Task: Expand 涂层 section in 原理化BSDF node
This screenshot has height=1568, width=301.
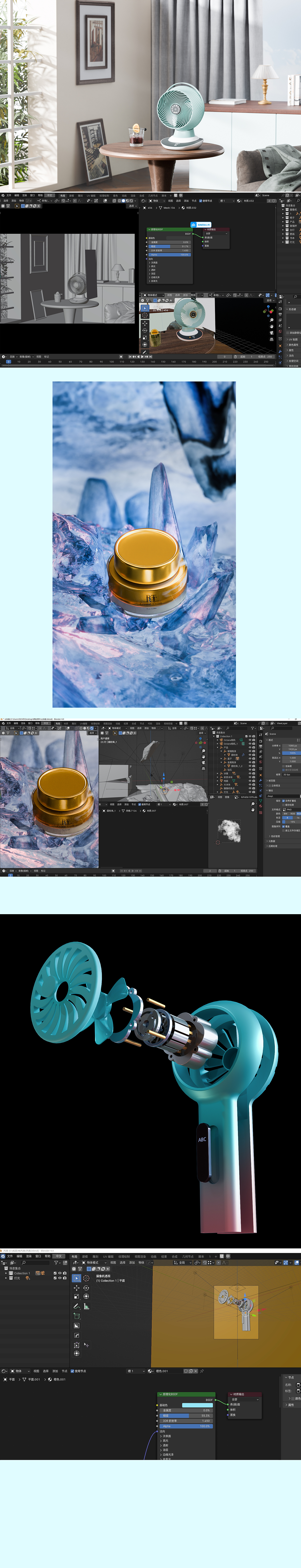Action: [x=165, y=1450]
